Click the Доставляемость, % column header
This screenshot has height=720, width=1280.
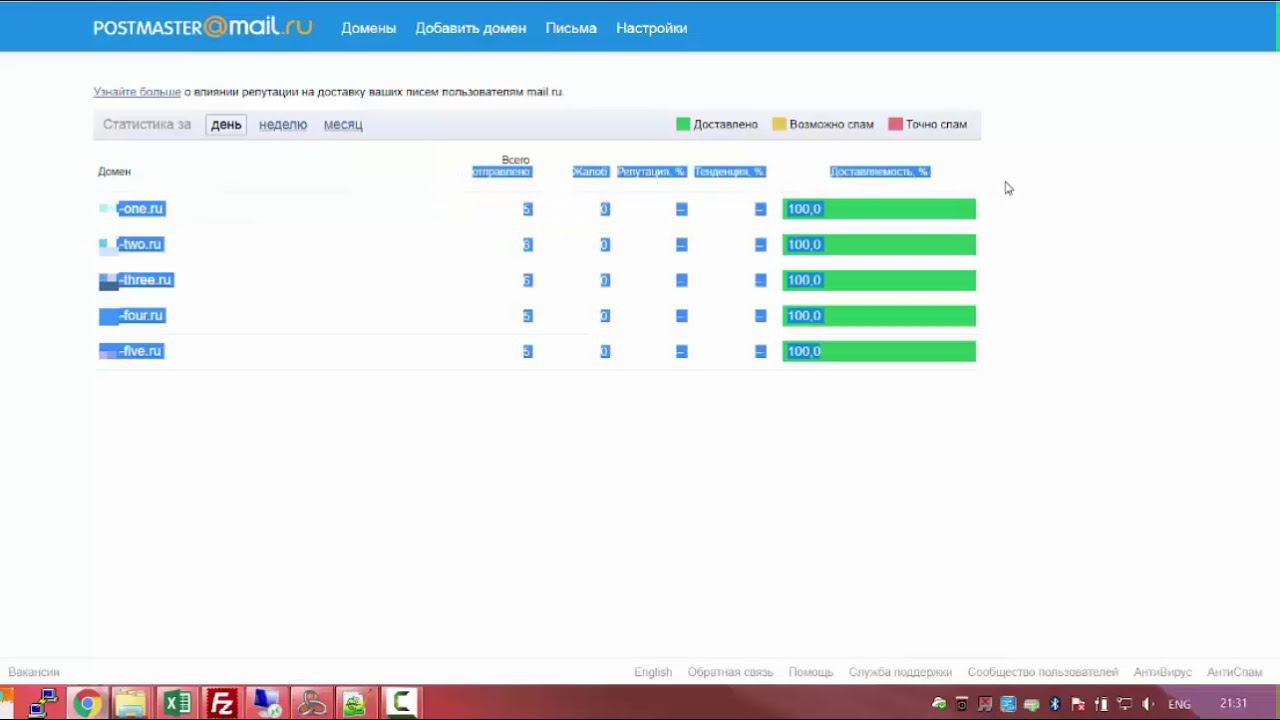880,172
